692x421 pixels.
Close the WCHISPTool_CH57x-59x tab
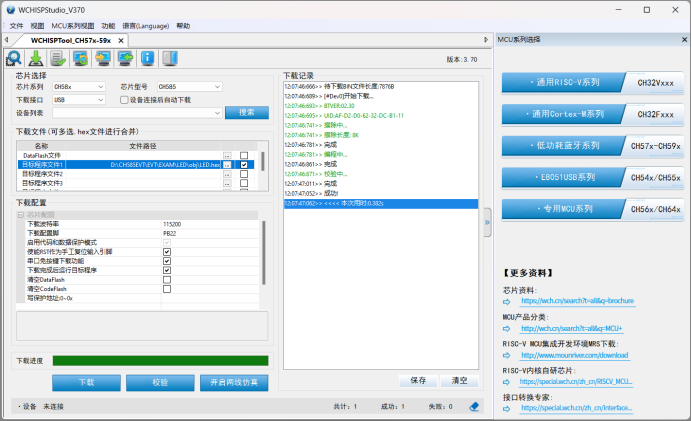click(x=121, y=41)
